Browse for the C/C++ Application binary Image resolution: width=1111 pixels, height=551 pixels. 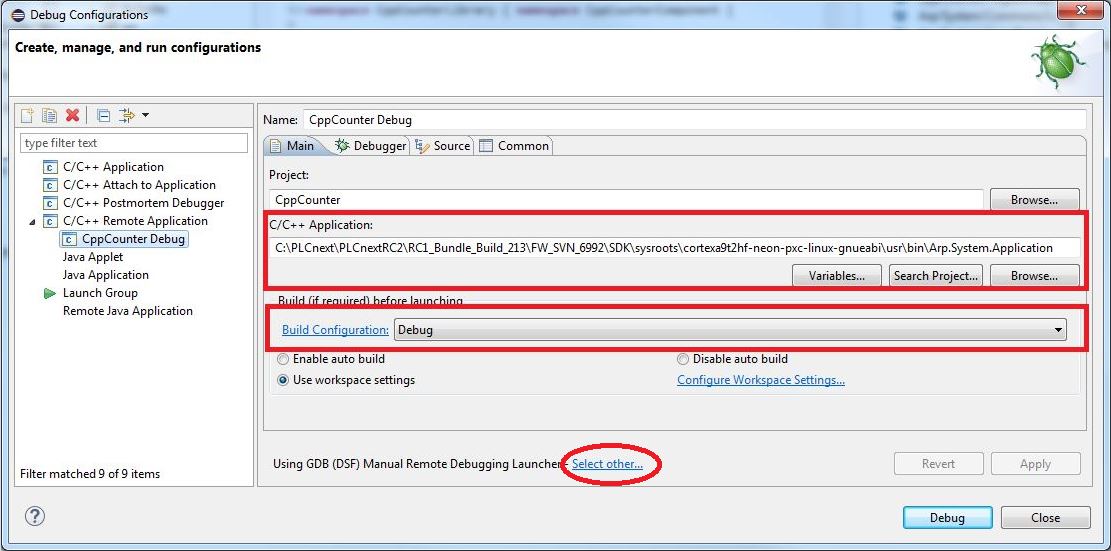point(1034,276)
